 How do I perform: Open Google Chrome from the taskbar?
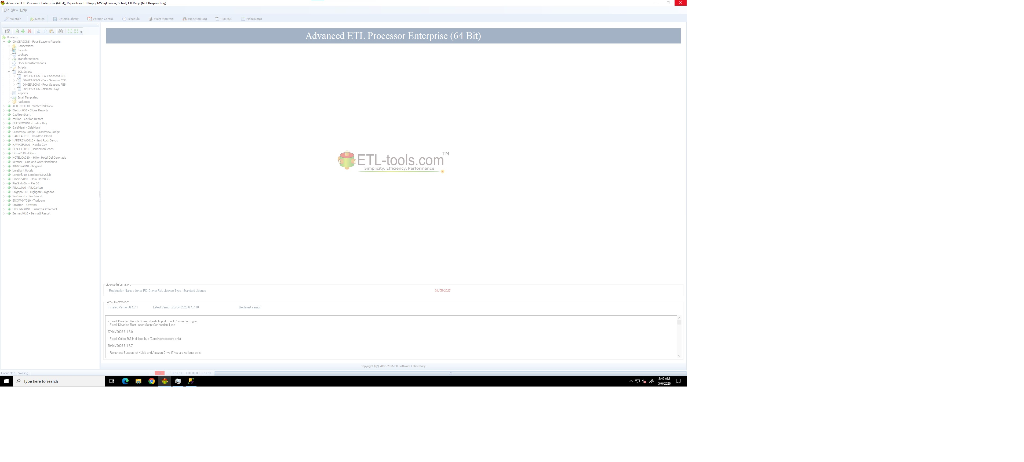pyautogui.click(x=152, y=381)
